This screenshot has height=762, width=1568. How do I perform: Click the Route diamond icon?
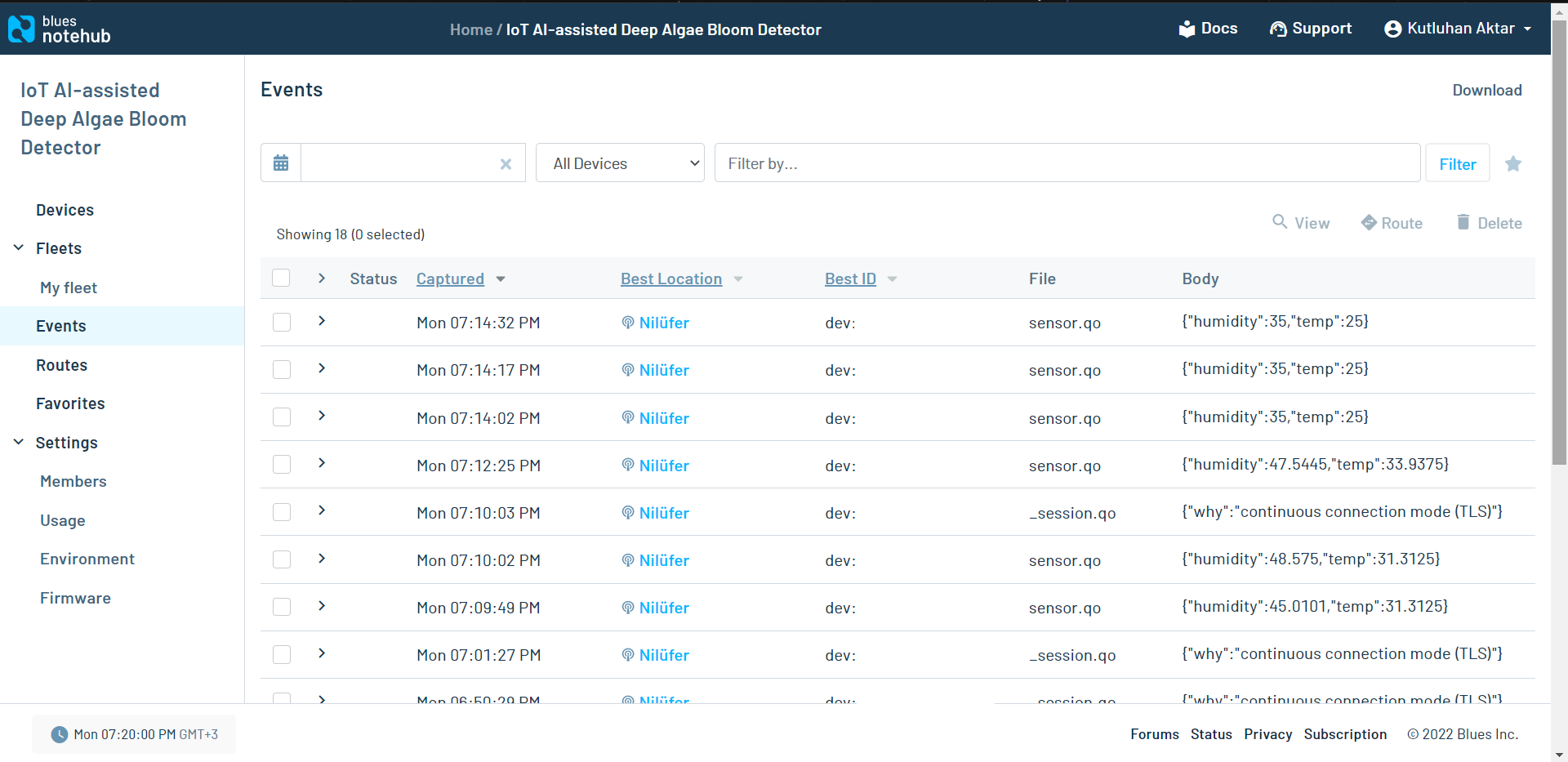click(x=1369, y=222)
